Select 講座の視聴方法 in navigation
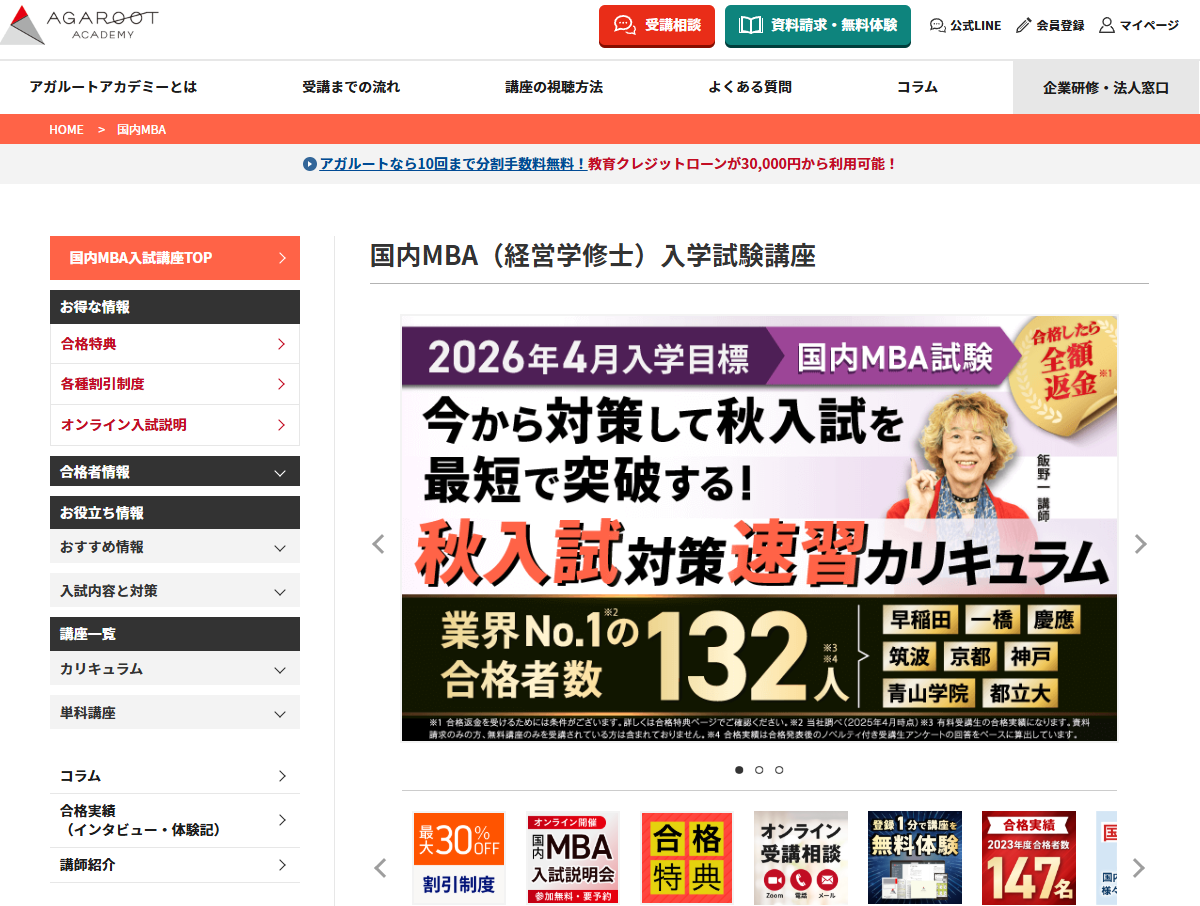Screen dimensions: 1200x906 click(554, 87)
